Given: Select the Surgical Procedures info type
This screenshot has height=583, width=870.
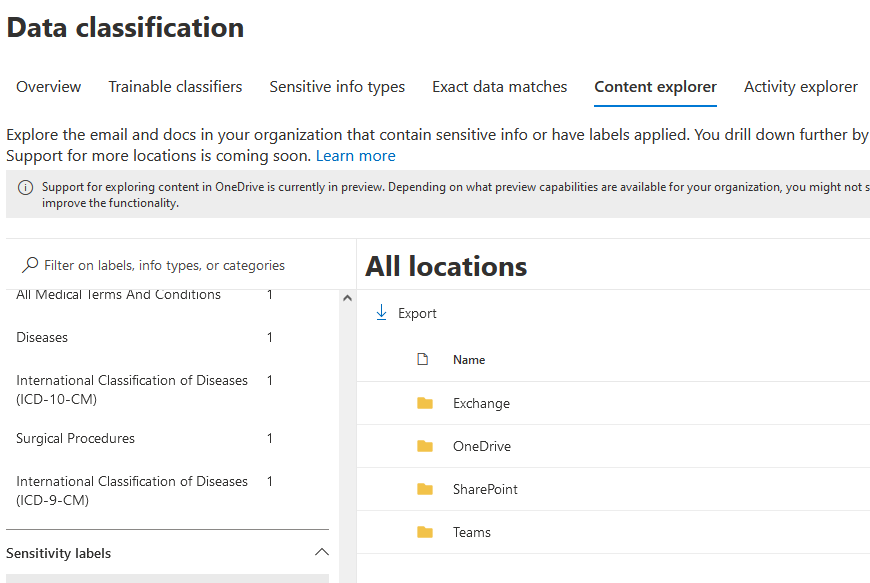Looking at the screenshot, I should pyautogui.click(x=75, y=438).
